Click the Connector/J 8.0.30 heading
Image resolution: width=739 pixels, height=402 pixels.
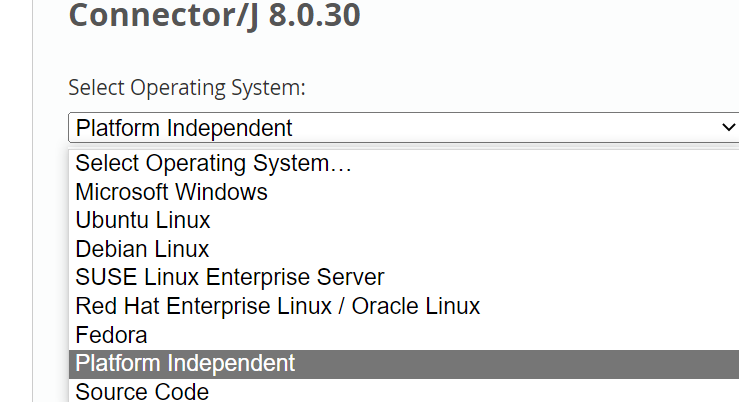click(x=214, y=16)
